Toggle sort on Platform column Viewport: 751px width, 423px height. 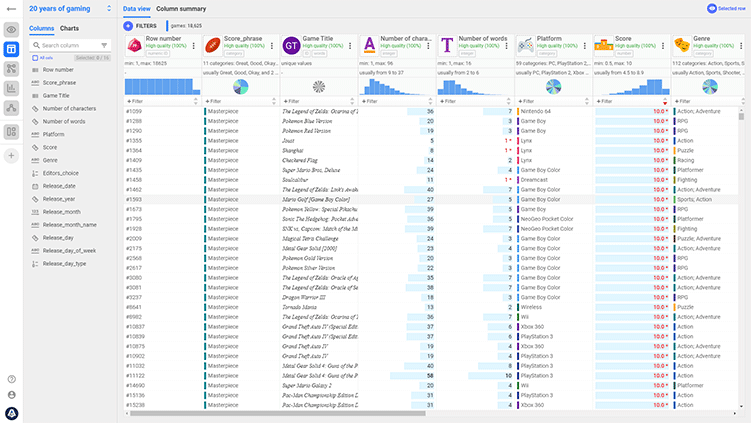(587, 101)
